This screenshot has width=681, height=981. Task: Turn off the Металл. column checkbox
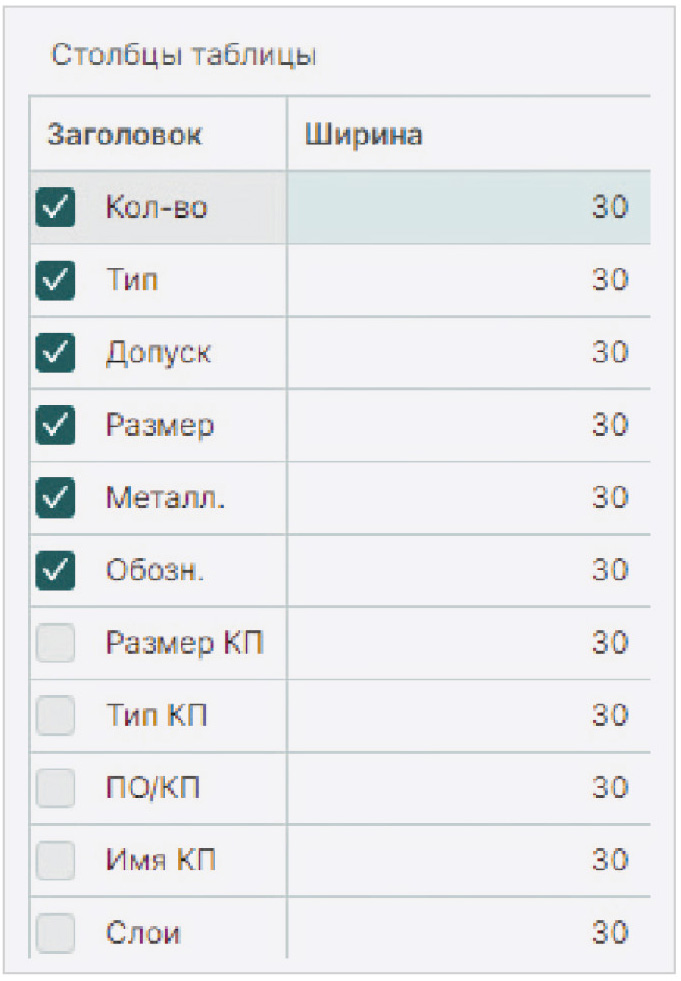tap(55, 498)
